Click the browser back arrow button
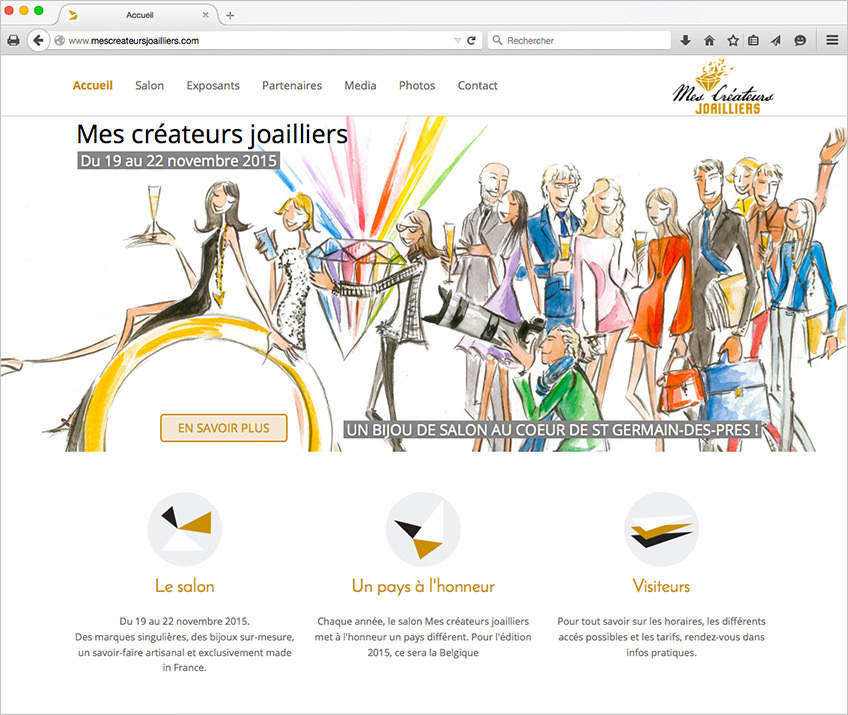Viewport: 848px width, 715px height. [x=38, y=41]
